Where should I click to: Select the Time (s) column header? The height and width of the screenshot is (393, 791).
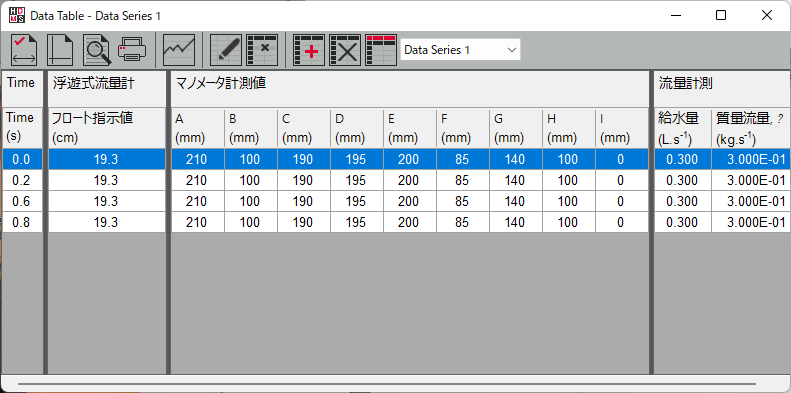click(22, 128)
